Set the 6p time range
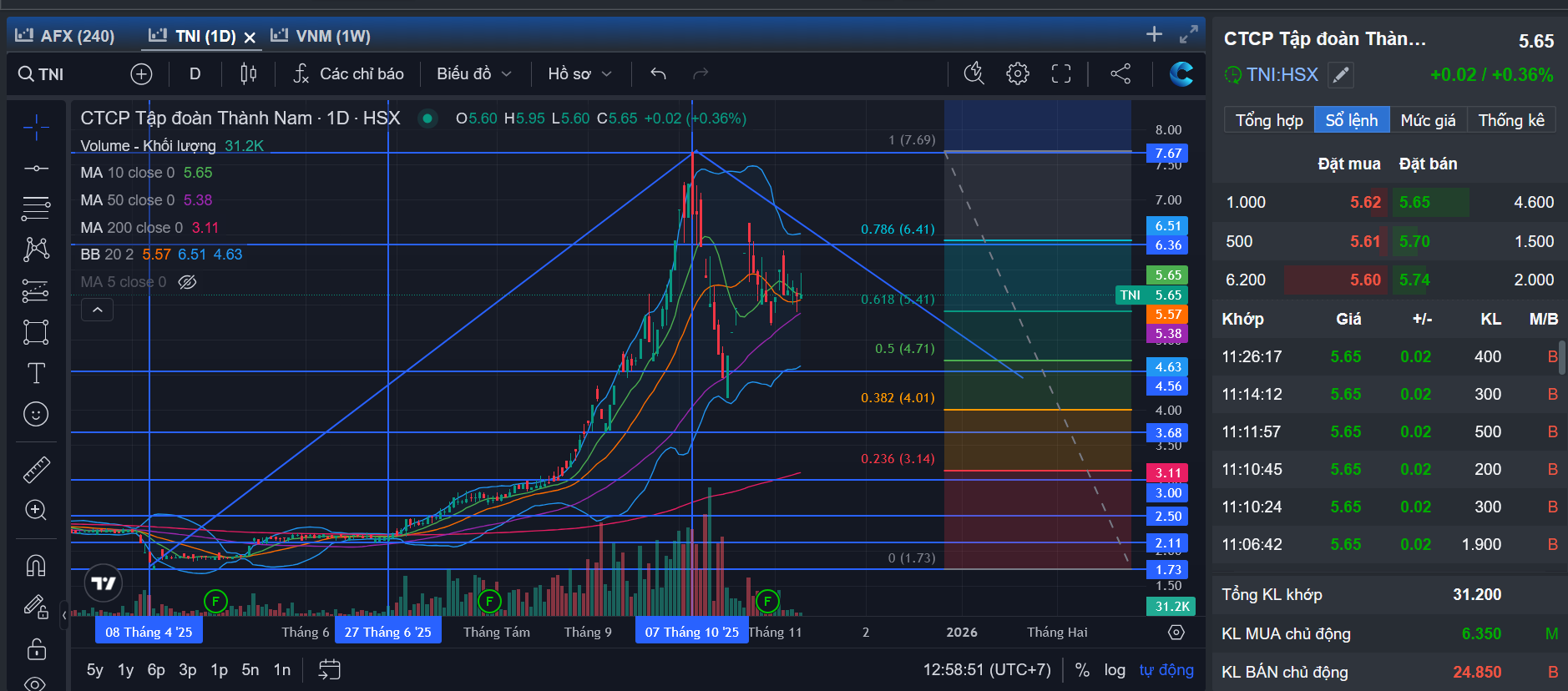1568x691 pixels. [x=156, y=670]
